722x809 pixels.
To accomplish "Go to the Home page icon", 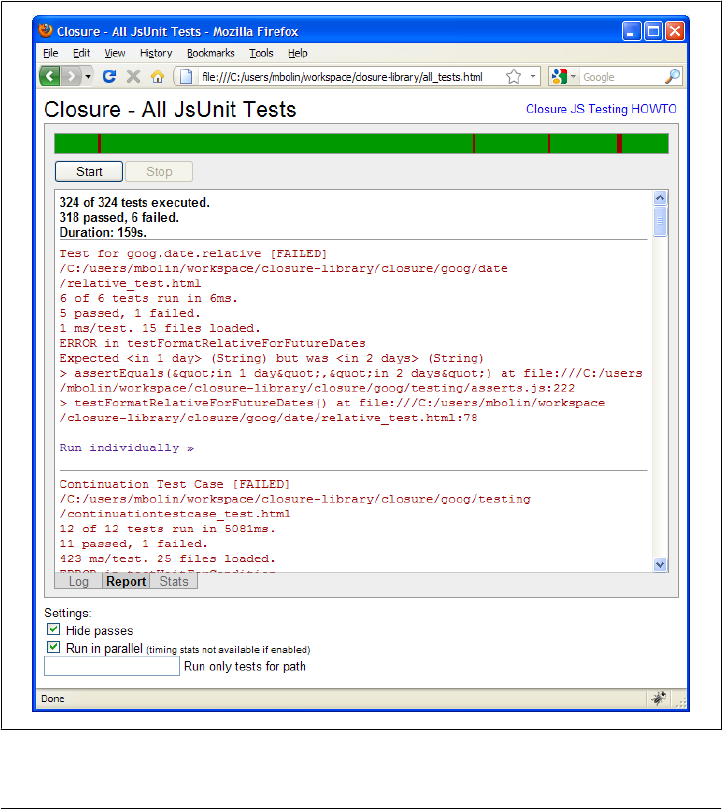I will pyautogui.click(x=157, y=77).
